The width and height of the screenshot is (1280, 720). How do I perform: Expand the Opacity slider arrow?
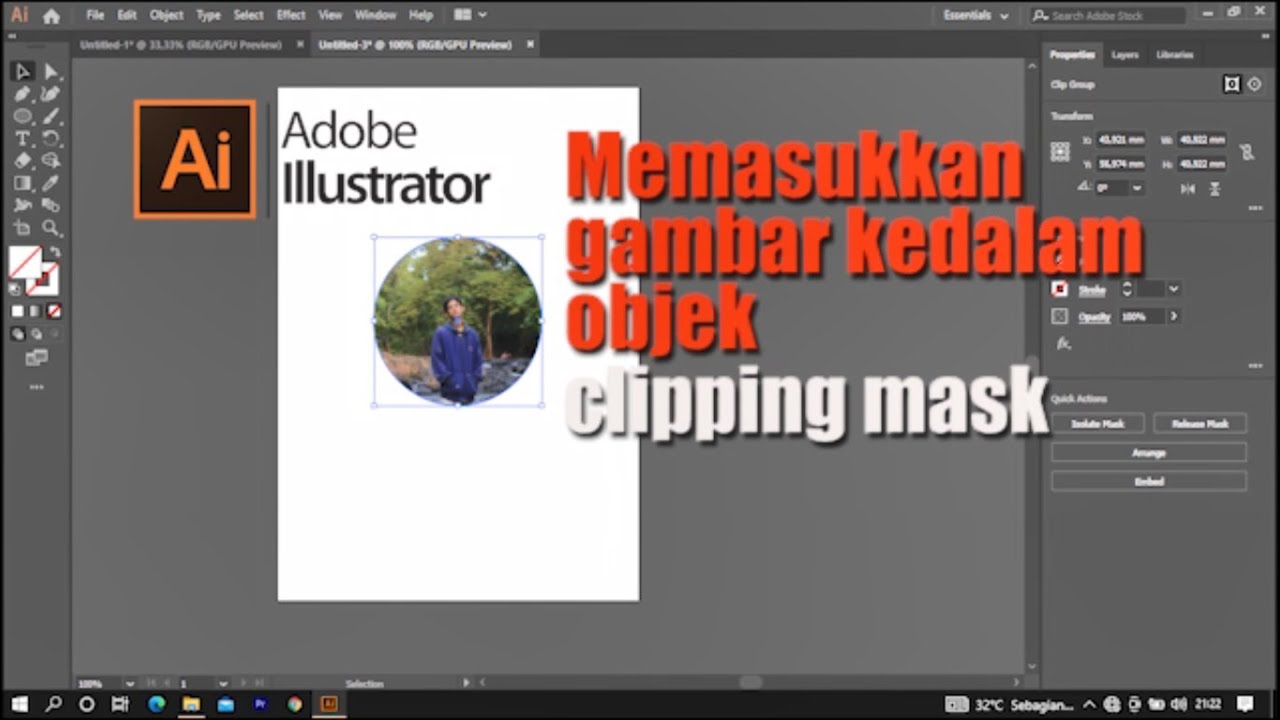1173,316
